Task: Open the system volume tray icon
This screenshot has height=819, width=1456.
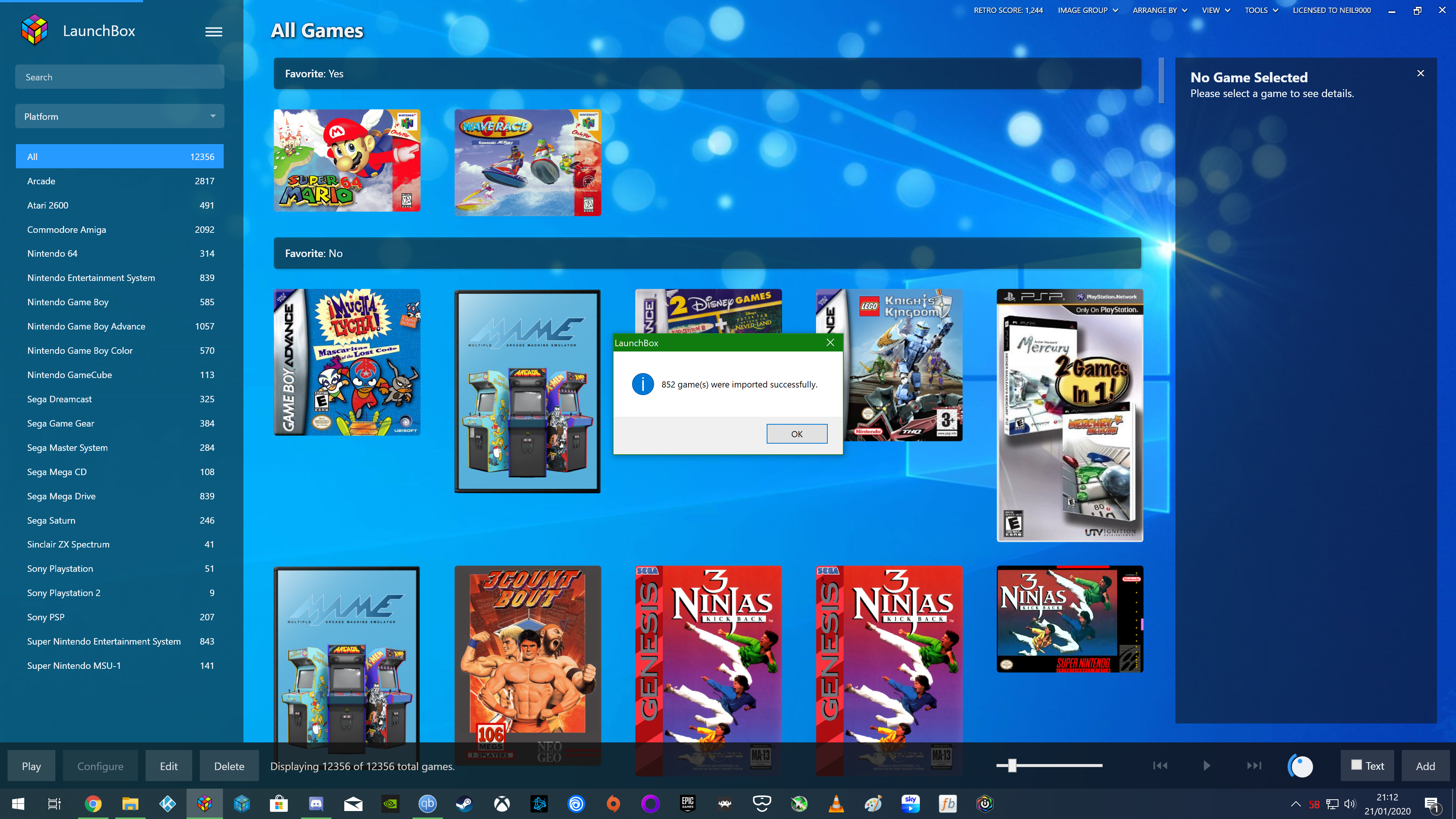Action: (x=1350, y=804)
